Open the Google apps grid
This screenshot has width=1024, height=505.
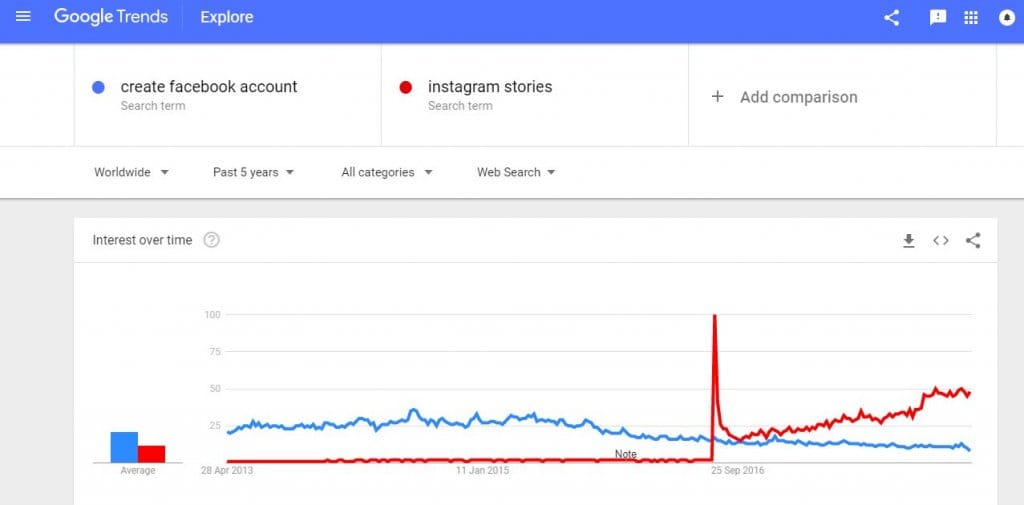point(971,18)
